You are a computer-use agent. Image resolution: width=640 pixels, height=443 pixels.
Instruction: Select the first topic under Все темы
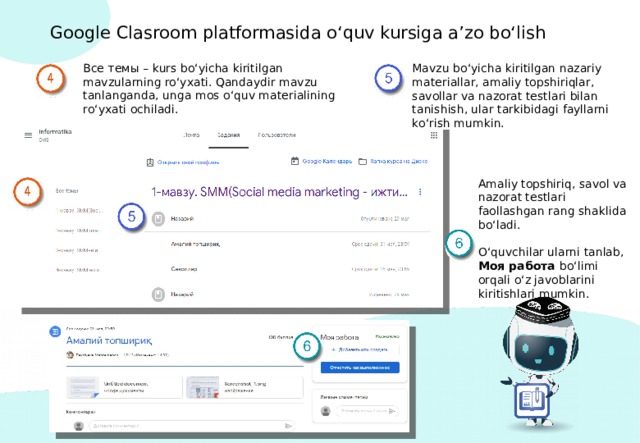79,211
